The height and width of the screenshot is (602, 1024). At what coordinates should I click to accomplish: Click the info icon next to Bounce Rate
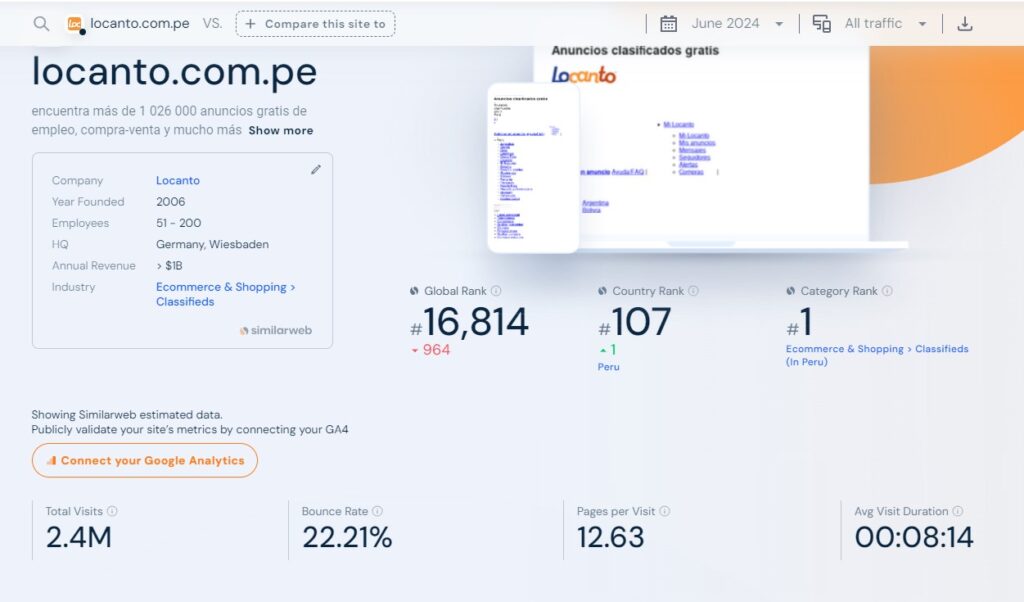pos(377,511)
